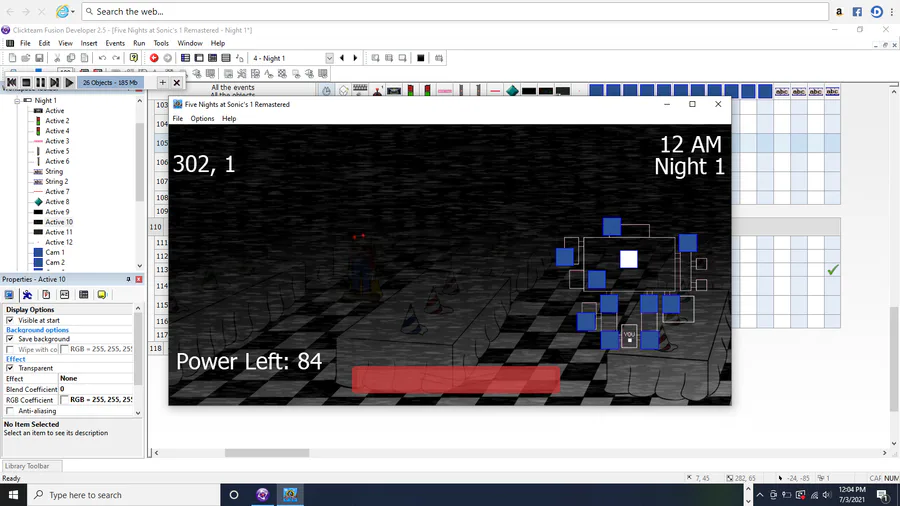Image resolution: width=900 pixels, height=506 pixels.
Task: Open the Storyboard Editor icon
Action: coord(185,58)
